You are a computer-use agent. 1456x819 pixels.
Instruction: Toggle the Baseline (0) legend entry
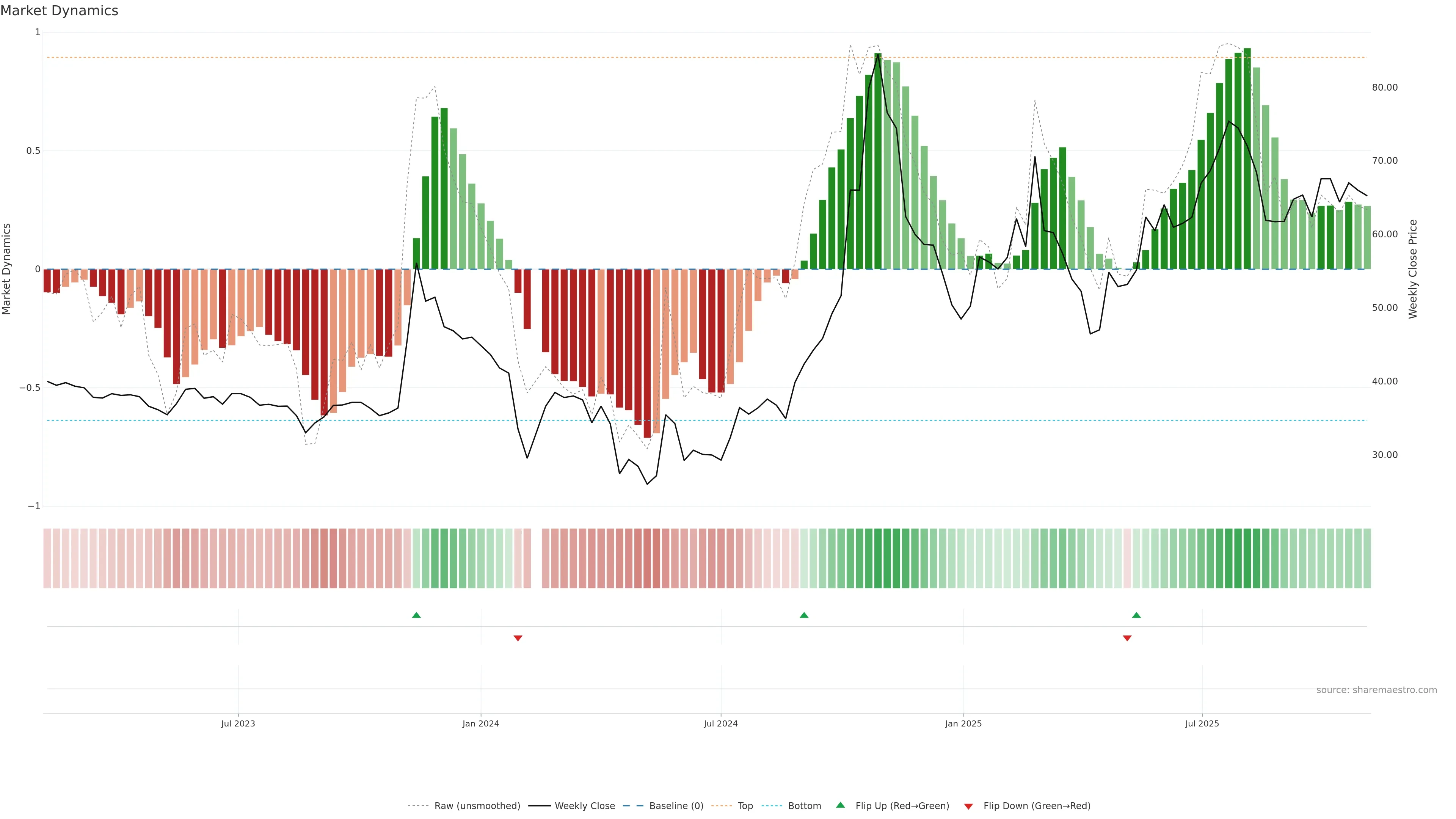click(676, 806)
